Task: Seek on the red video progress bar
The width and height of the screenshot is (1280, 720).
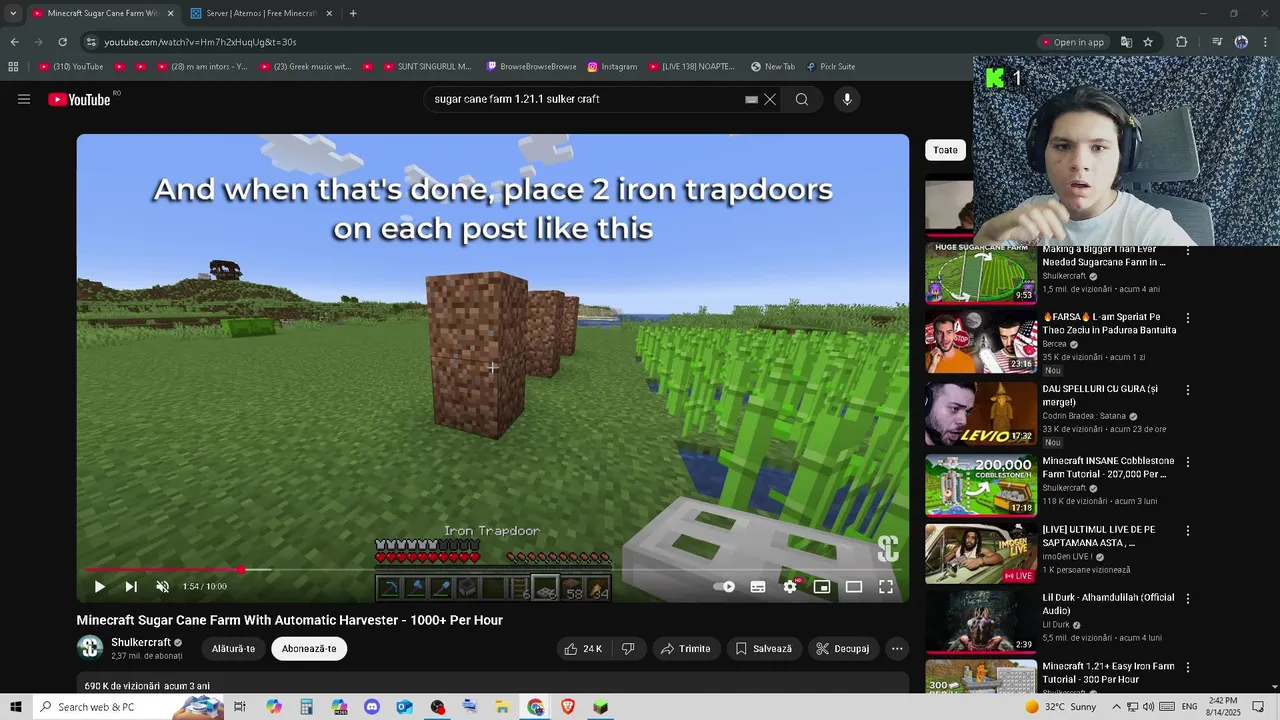Action: coord(492,570)
